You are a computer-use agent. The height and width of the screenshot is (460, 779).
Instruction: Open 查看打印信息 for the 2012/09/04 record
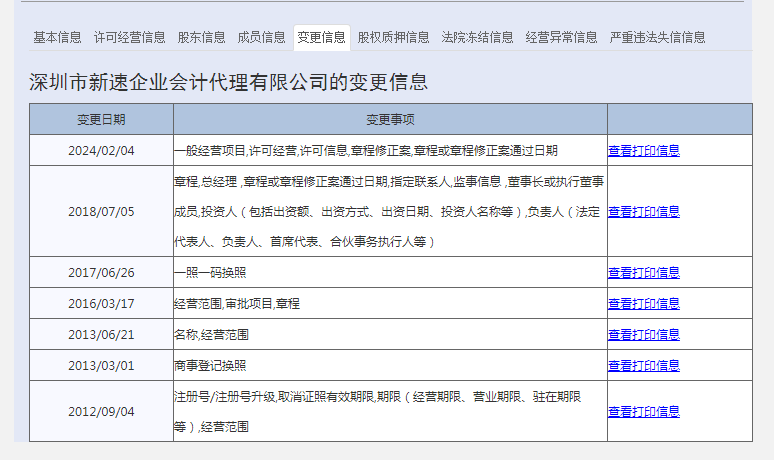tap(644, 412)
